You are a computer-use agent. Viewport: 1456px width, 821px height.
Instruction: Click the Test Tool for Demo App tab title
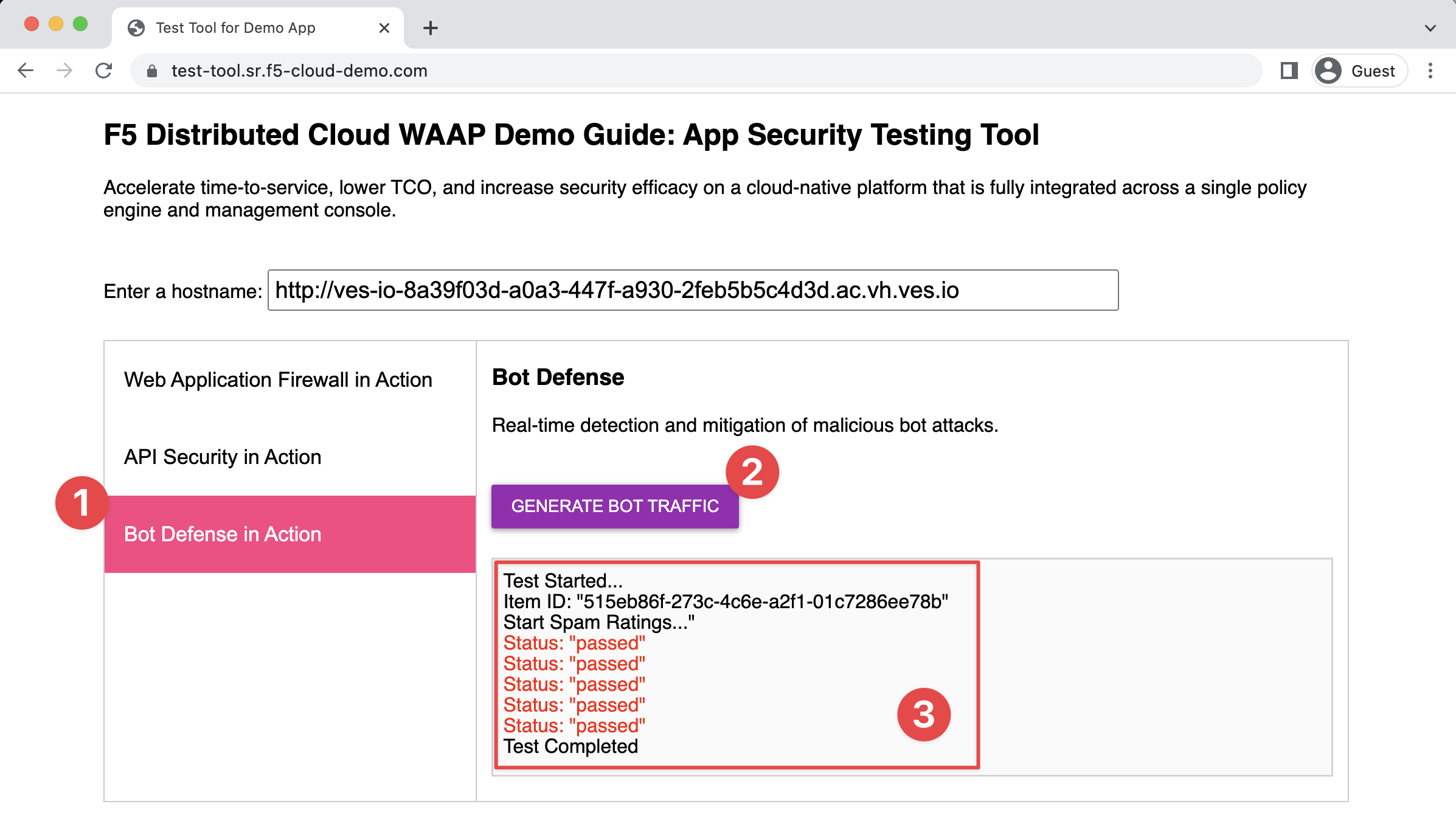coord(235,28)
